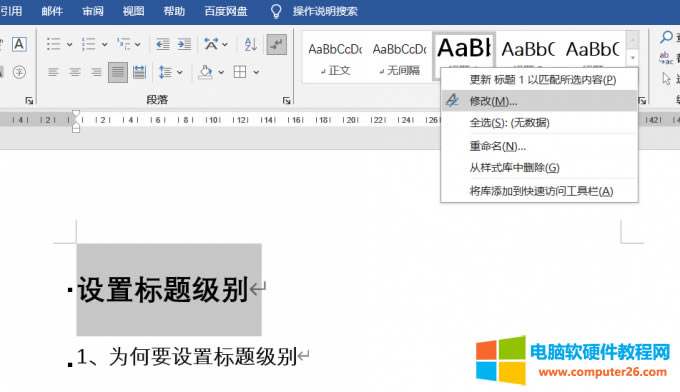This screenshot has height=392, width=680.
Task: Click the Chinese layout icon
Action: 211,44
